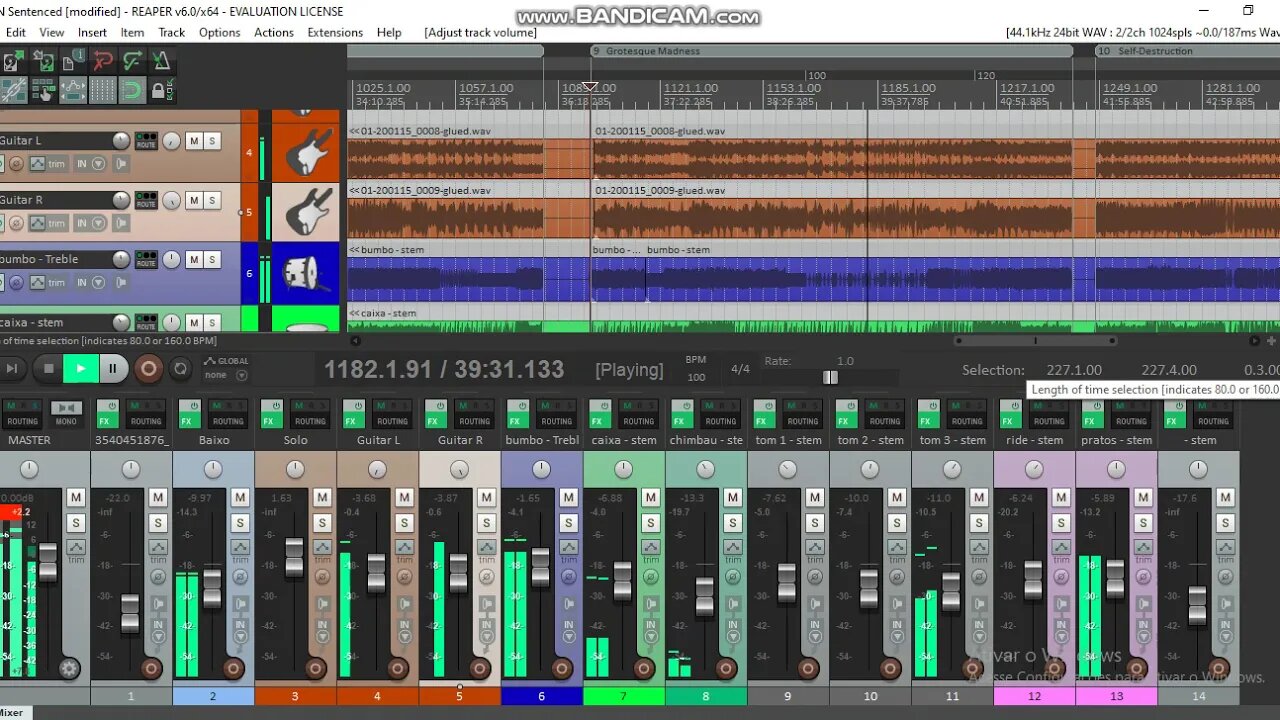Mute Baixo track in the mixer

tap(240, 497)
